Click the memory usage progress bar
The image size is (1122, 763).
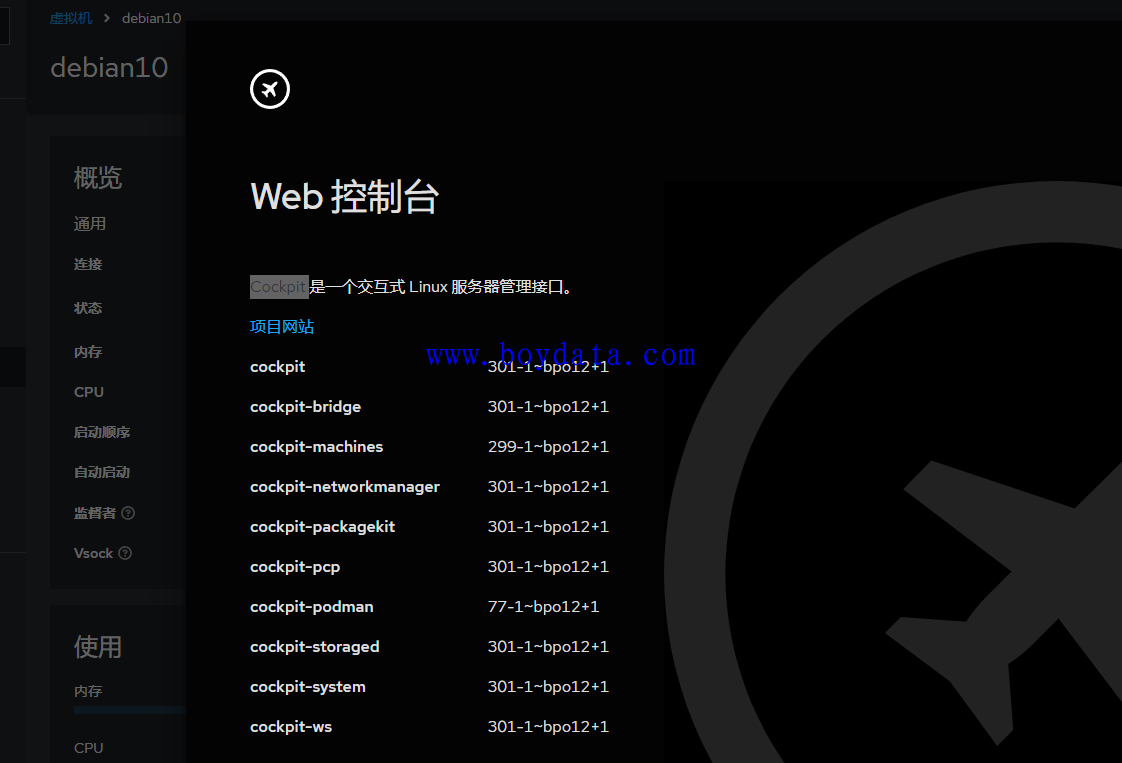pyautogui.click(x=130, y=710)
